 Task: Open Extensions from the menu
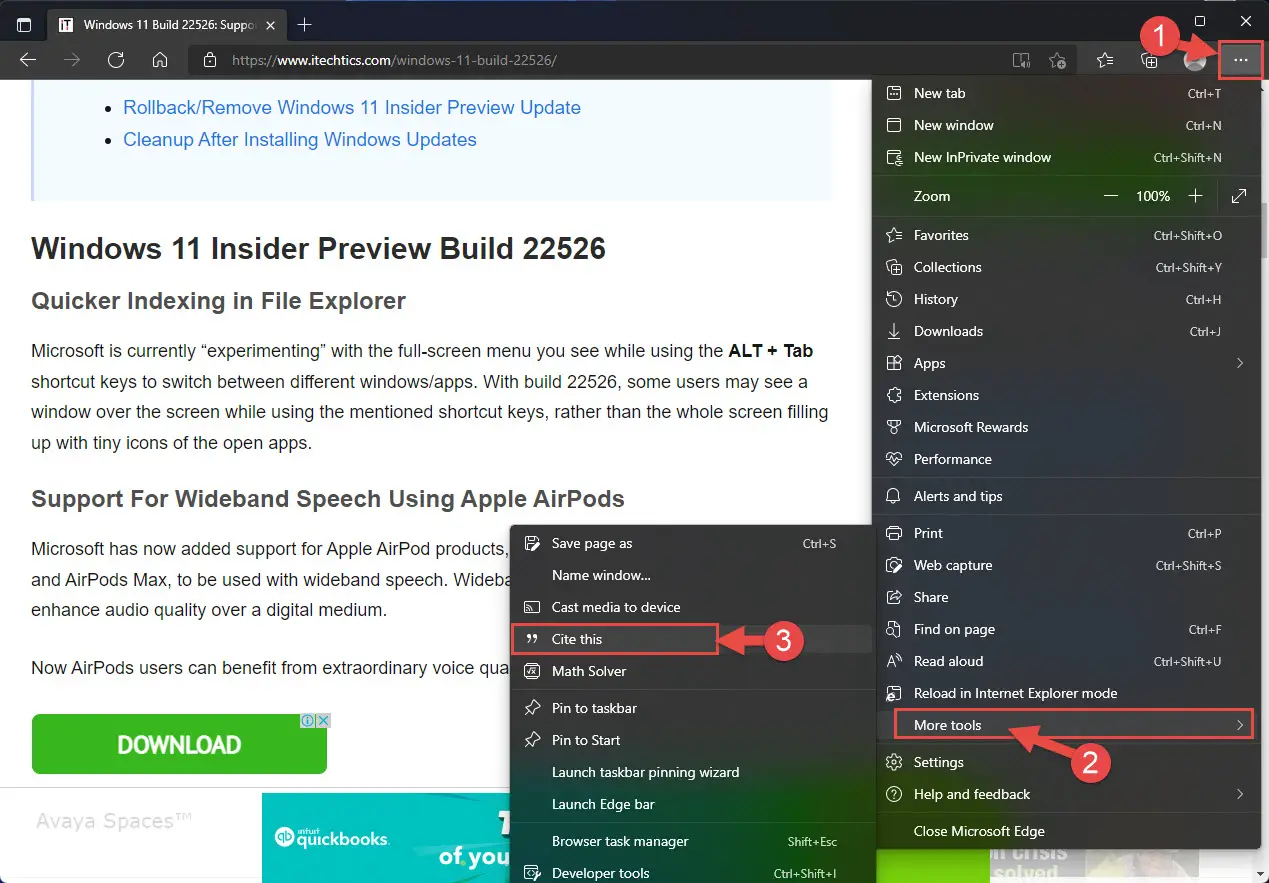point(1065,395)
